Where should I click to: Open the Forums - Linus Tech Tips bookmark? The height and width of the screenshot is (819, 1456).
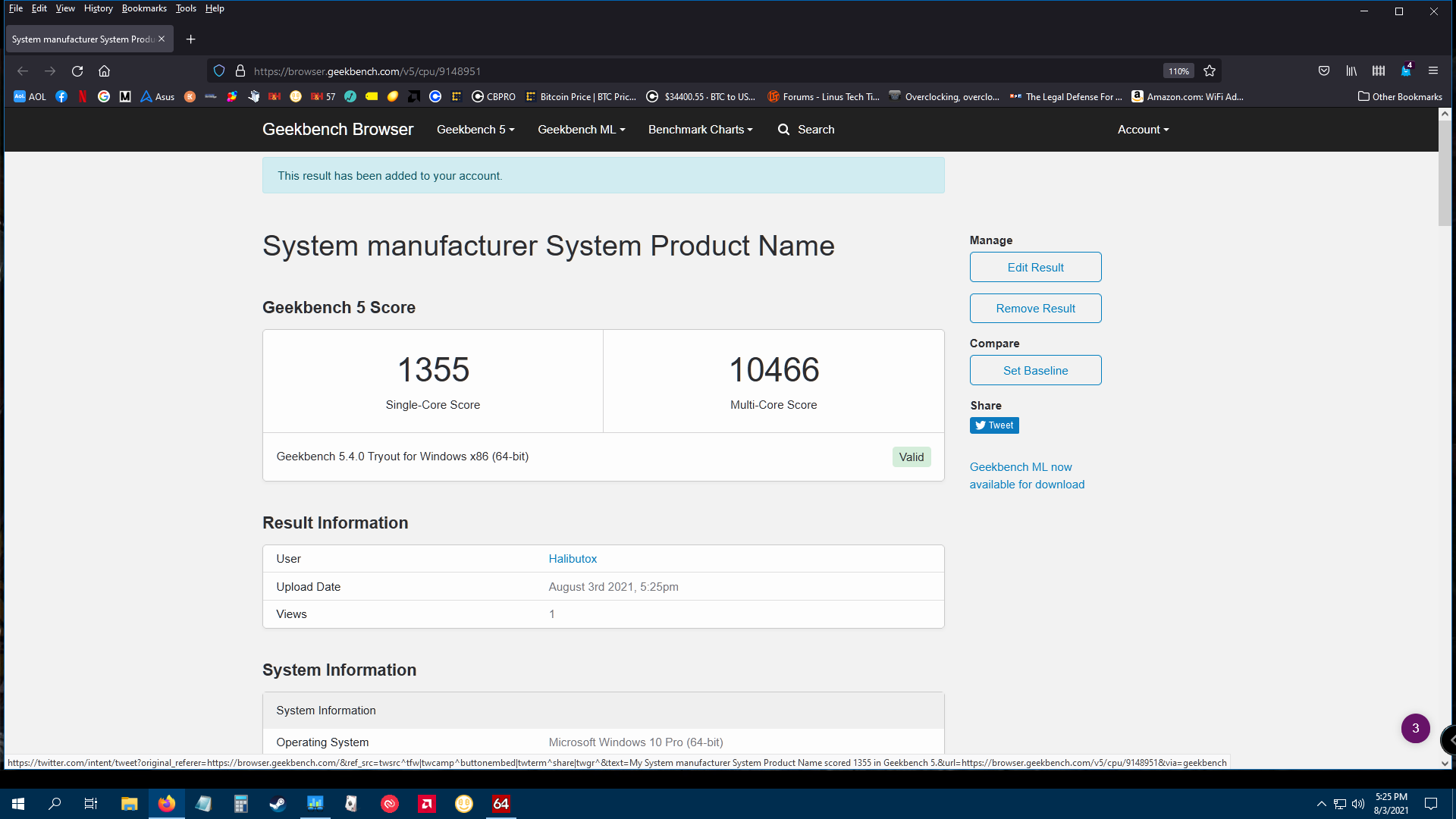click(824, 96)
